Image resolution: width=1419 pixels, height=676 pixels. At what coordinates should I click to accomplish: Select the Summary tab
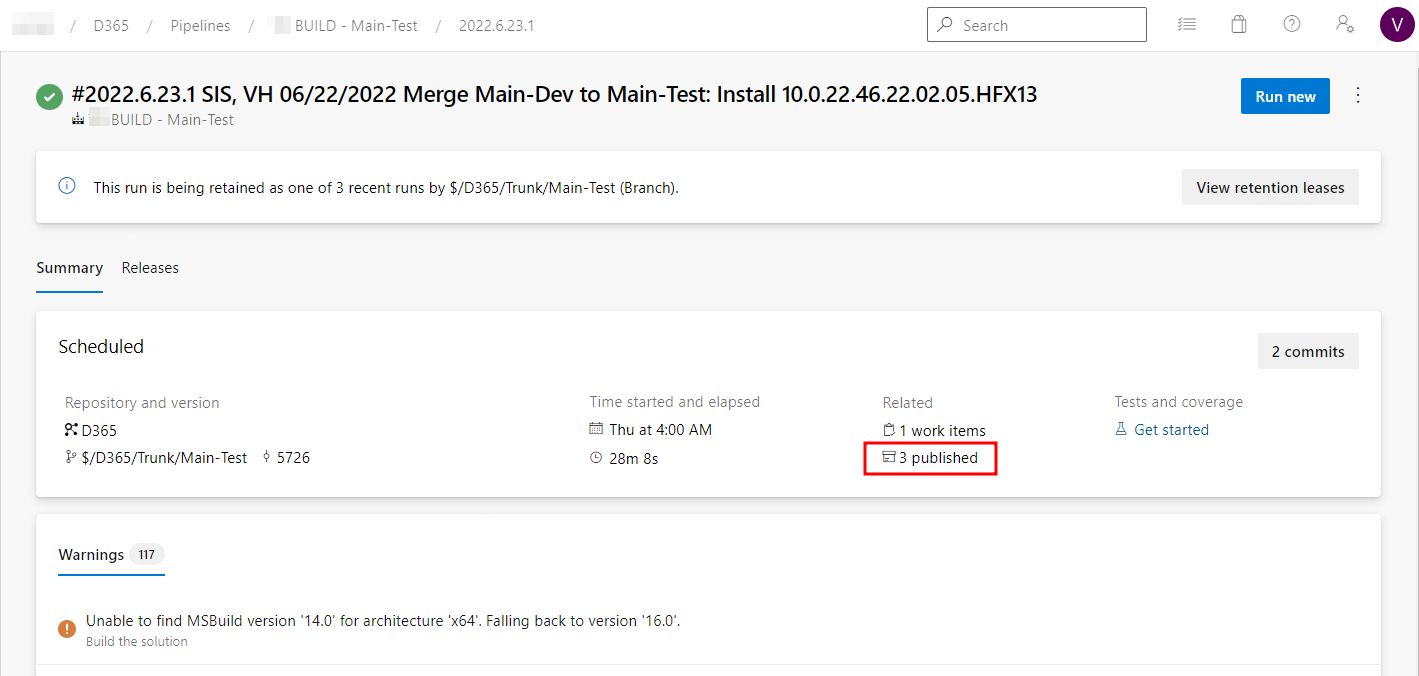pos(69,268)
